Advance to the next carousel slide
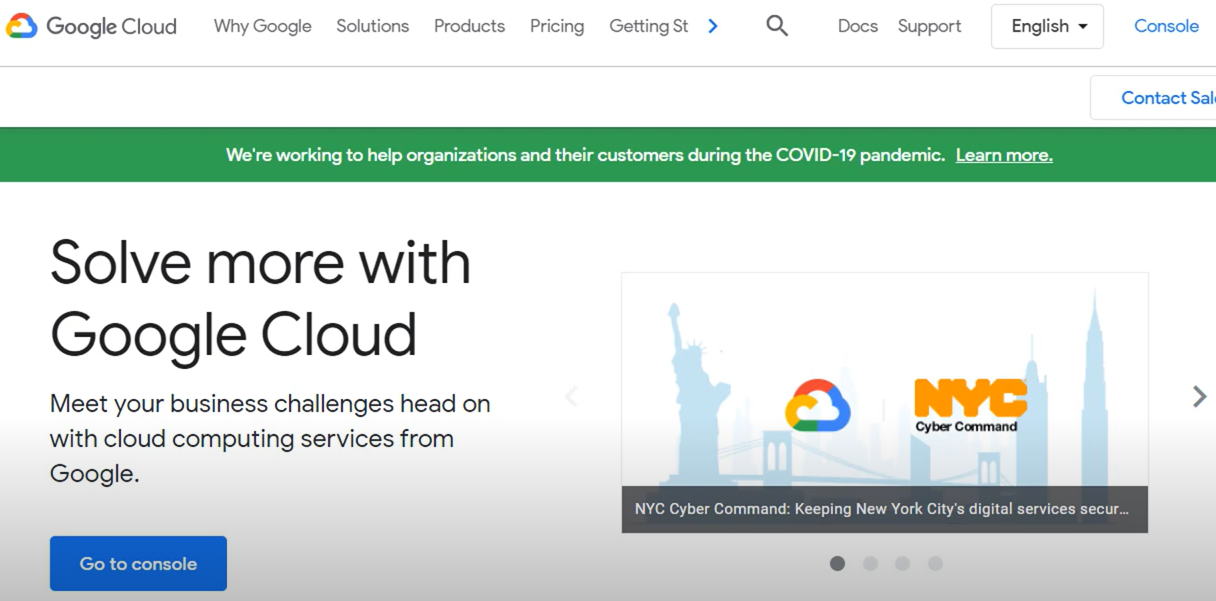 coord(1199,396)
